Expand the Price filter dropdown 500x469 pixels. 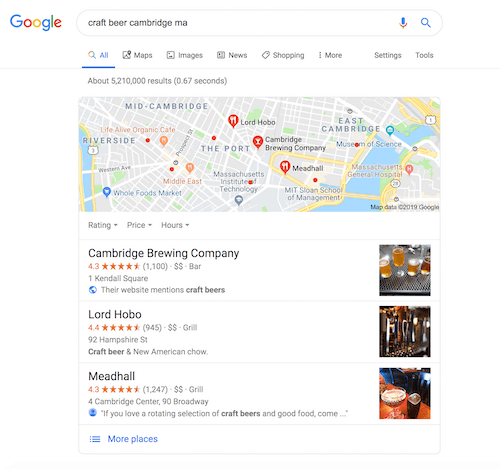[x=139, y=225]
